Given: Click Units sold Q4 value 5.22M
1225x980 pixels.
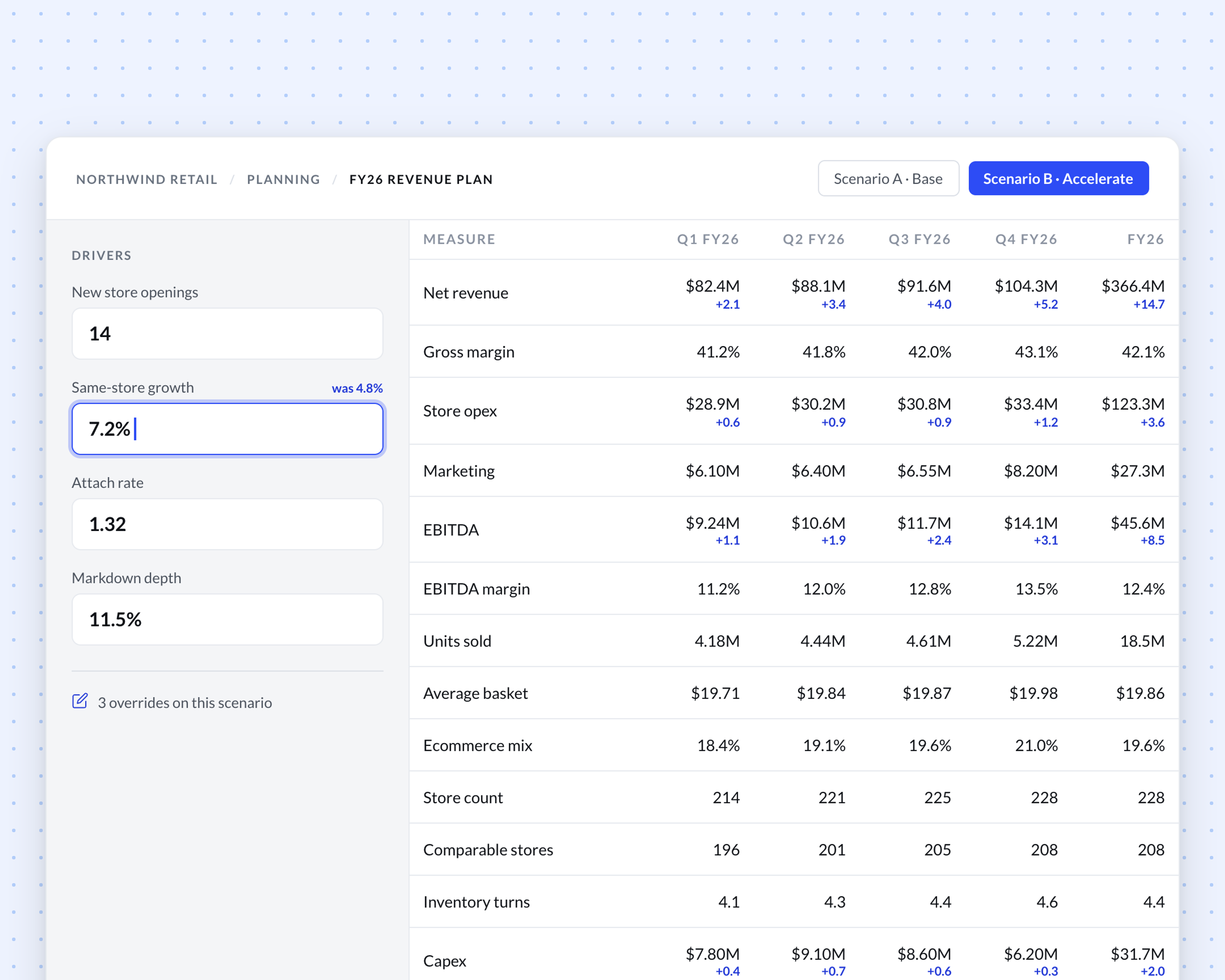Looking at the screenshot, I should point(1035,642).
